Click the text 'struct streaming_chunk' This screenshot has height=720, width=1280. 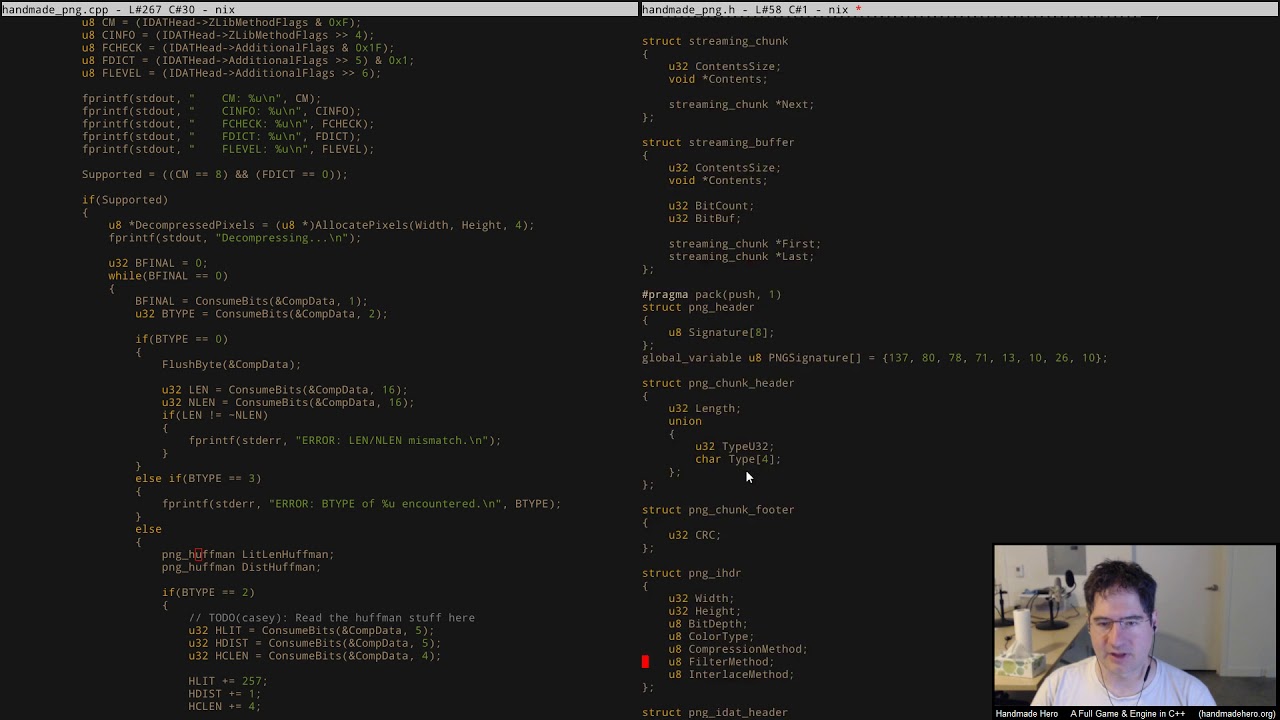pyautogui.click(x=715, y=41)
